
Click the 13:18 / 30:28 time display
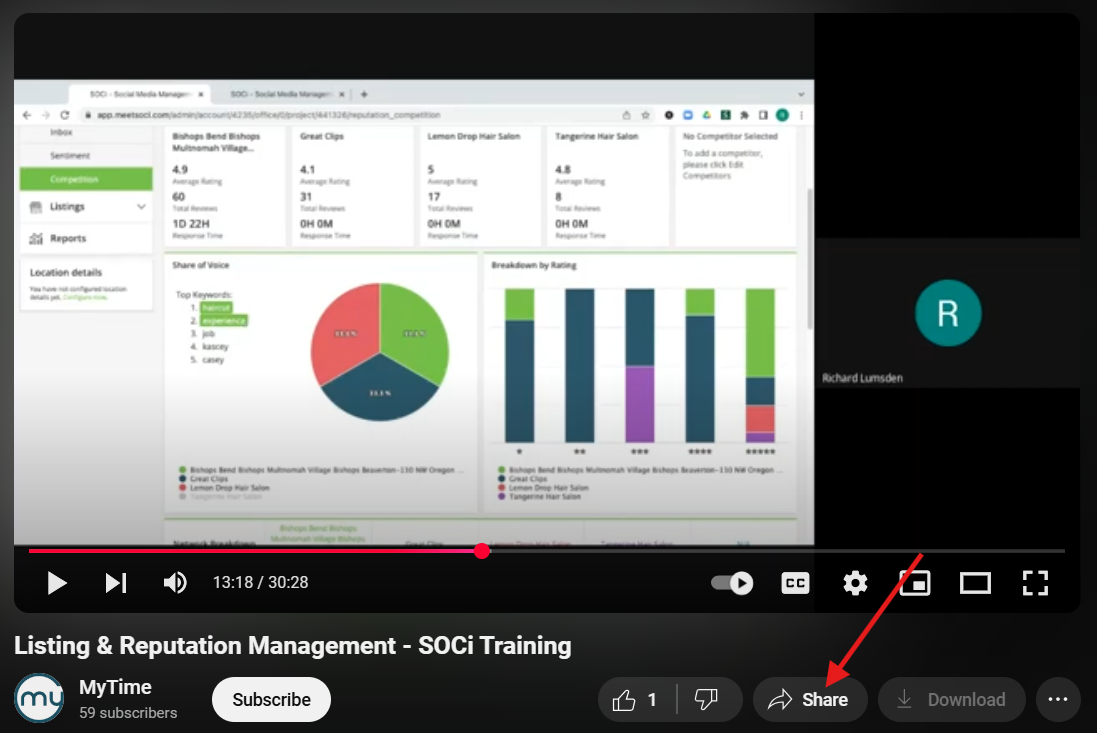point(260,583)
